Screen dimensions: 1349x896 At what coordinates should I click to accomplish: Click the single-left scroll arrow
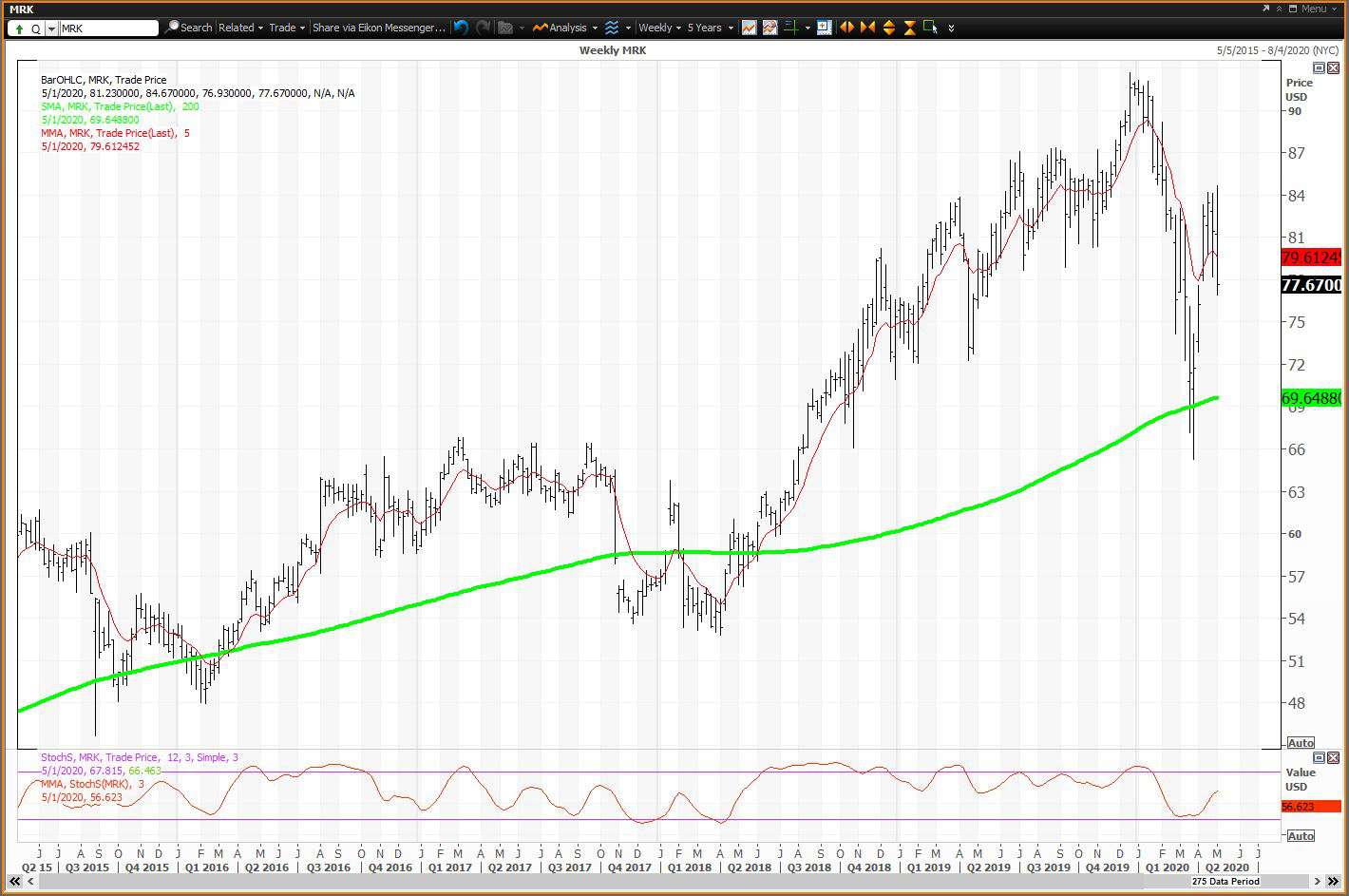30,882
